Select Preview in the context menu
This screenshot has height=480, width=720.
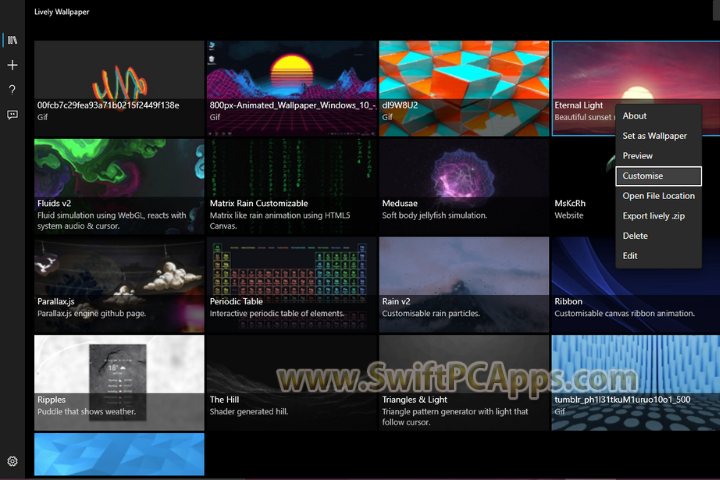[658, 156]
